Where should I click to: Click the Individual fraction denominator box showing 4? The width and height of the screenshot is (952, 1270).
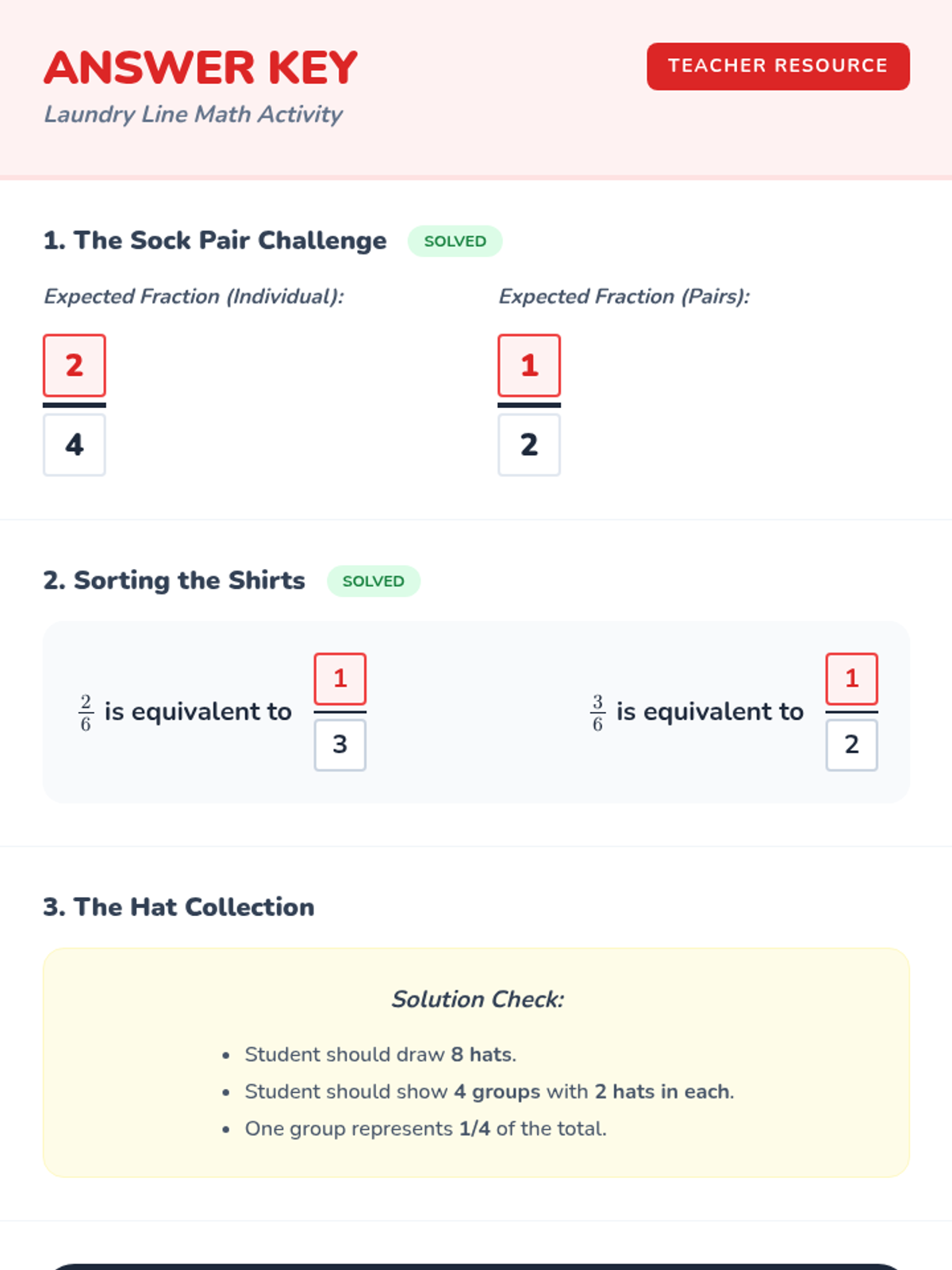[x=74, y=444]
